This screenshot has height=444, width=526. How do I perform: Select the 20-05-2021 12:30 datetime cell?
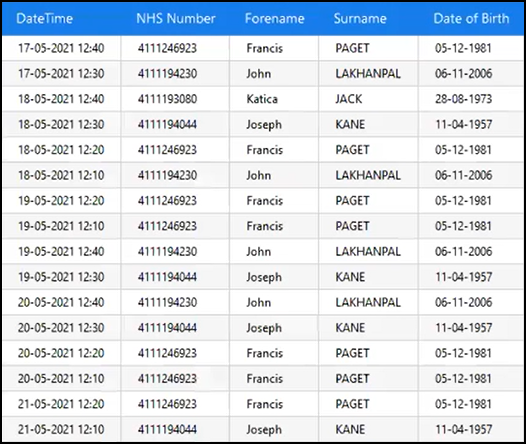coord(61,328)
